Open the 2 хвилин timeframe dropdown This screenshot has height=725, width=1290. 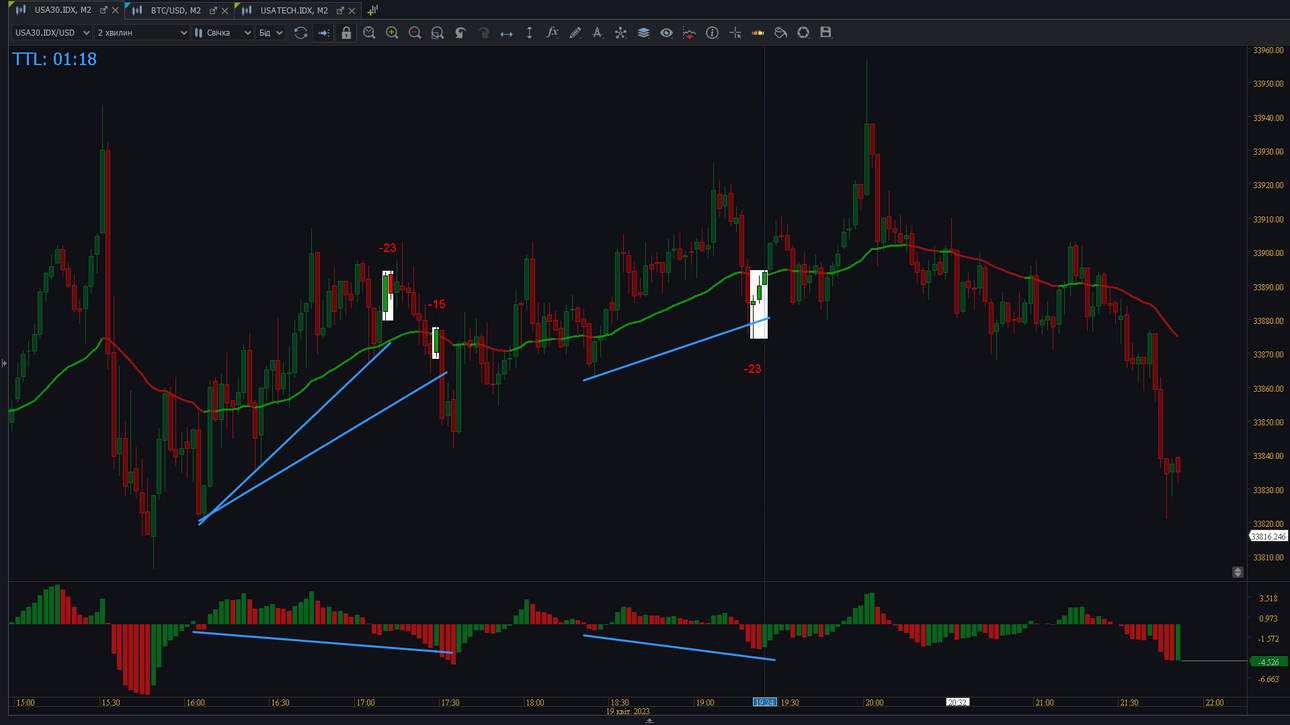[142, 33]
